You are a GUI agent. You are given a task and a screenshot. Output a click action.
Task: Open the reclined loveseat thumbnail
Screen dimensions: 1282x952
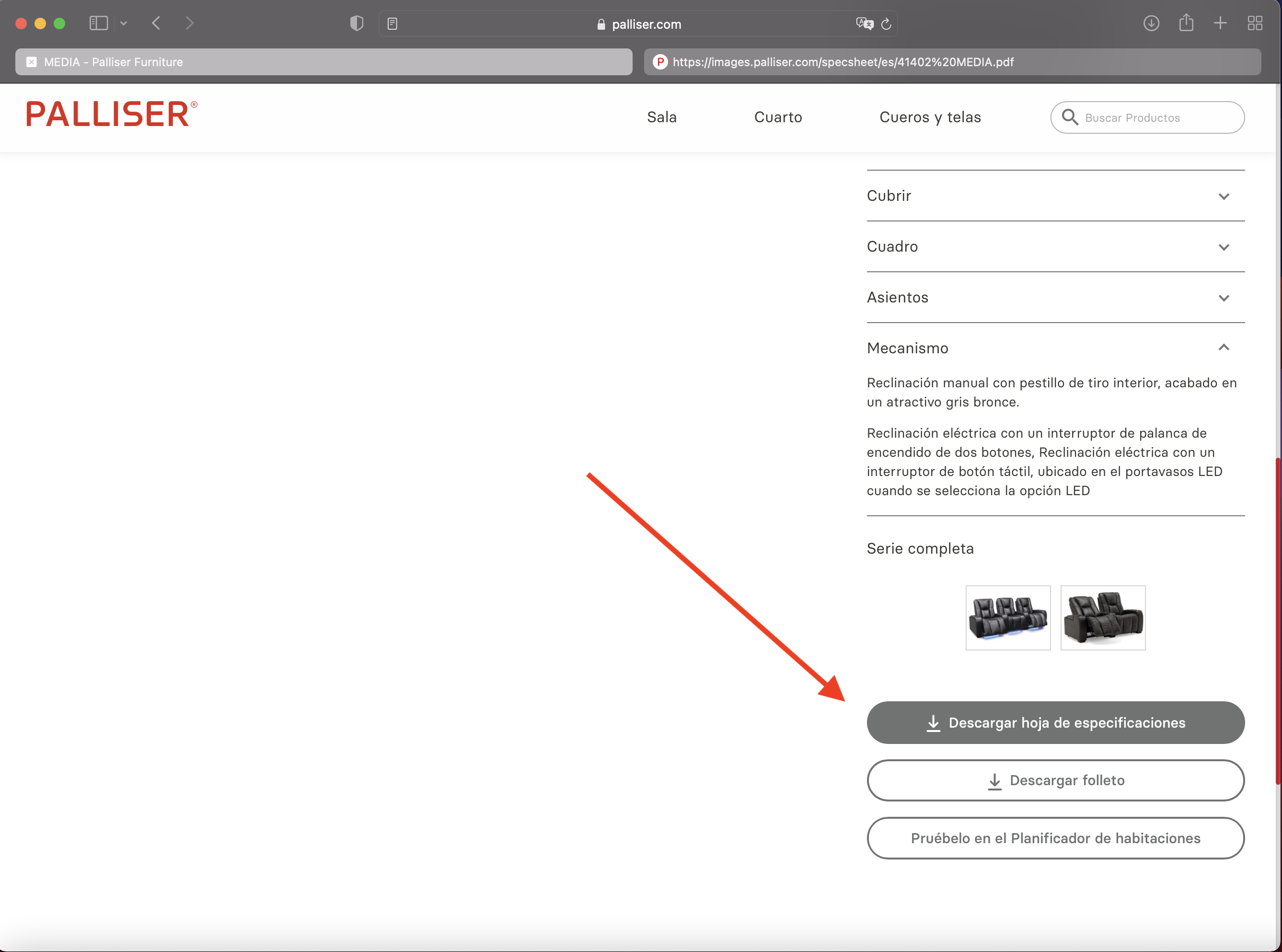[1103, 618]
